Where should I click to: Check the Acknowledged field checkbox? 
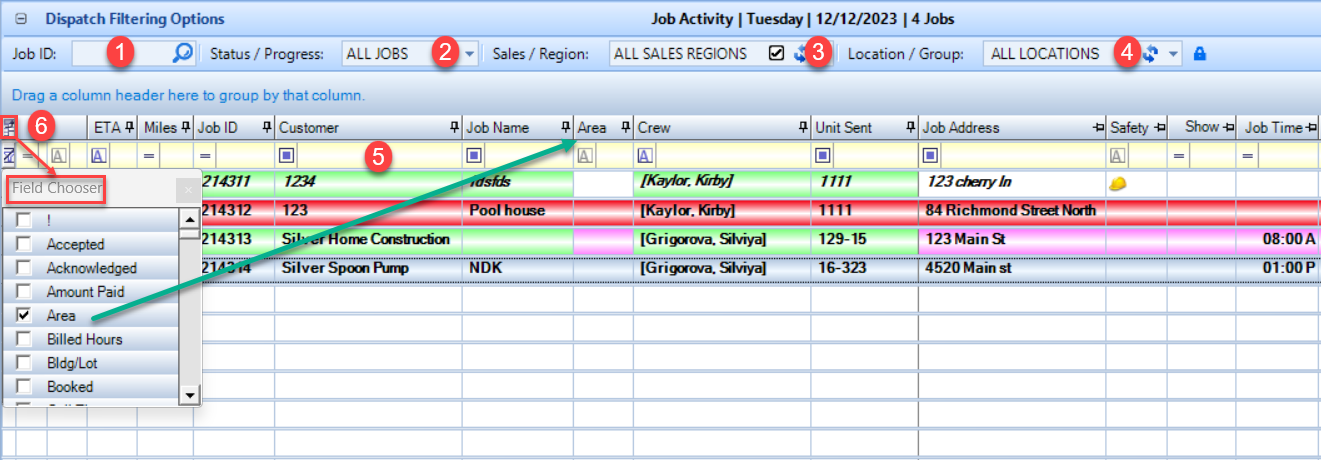coord(24,268)
